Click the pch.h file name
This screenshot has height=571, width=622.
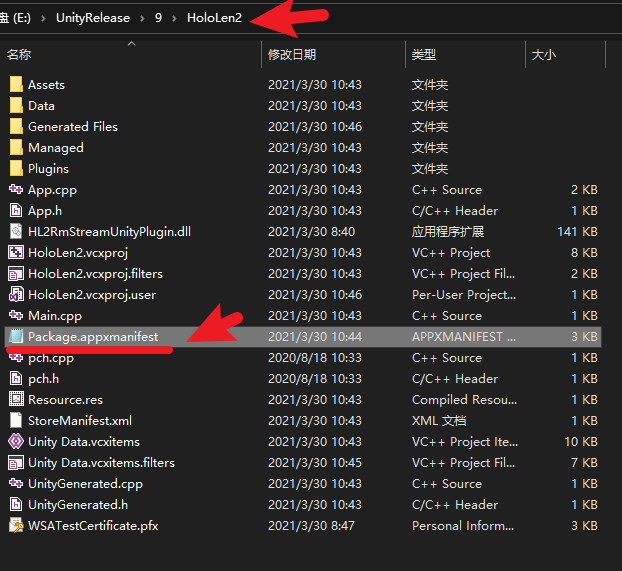click(x=43, y=379)
